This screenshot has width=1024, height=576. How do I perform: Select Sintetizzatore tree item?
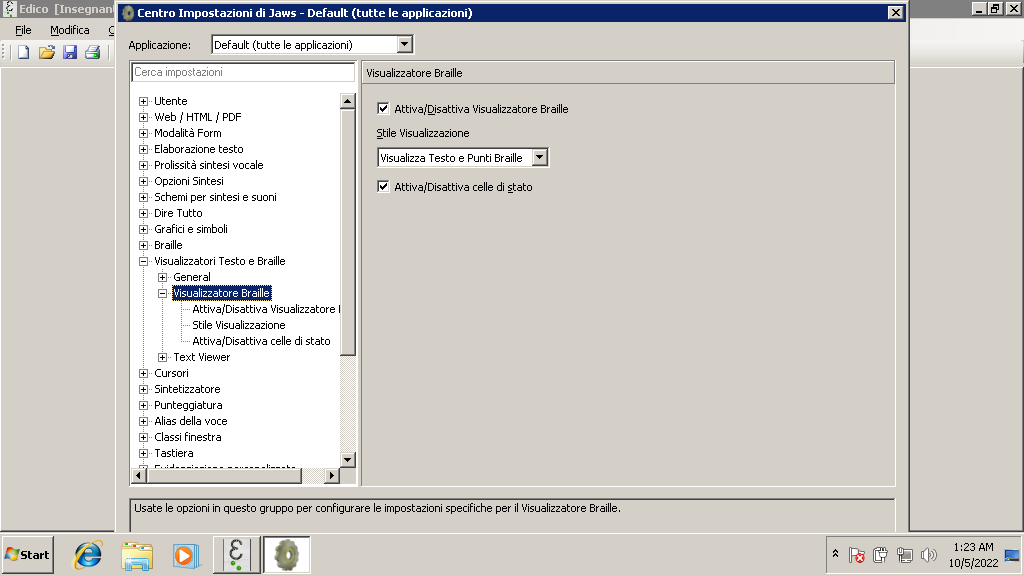187,389
